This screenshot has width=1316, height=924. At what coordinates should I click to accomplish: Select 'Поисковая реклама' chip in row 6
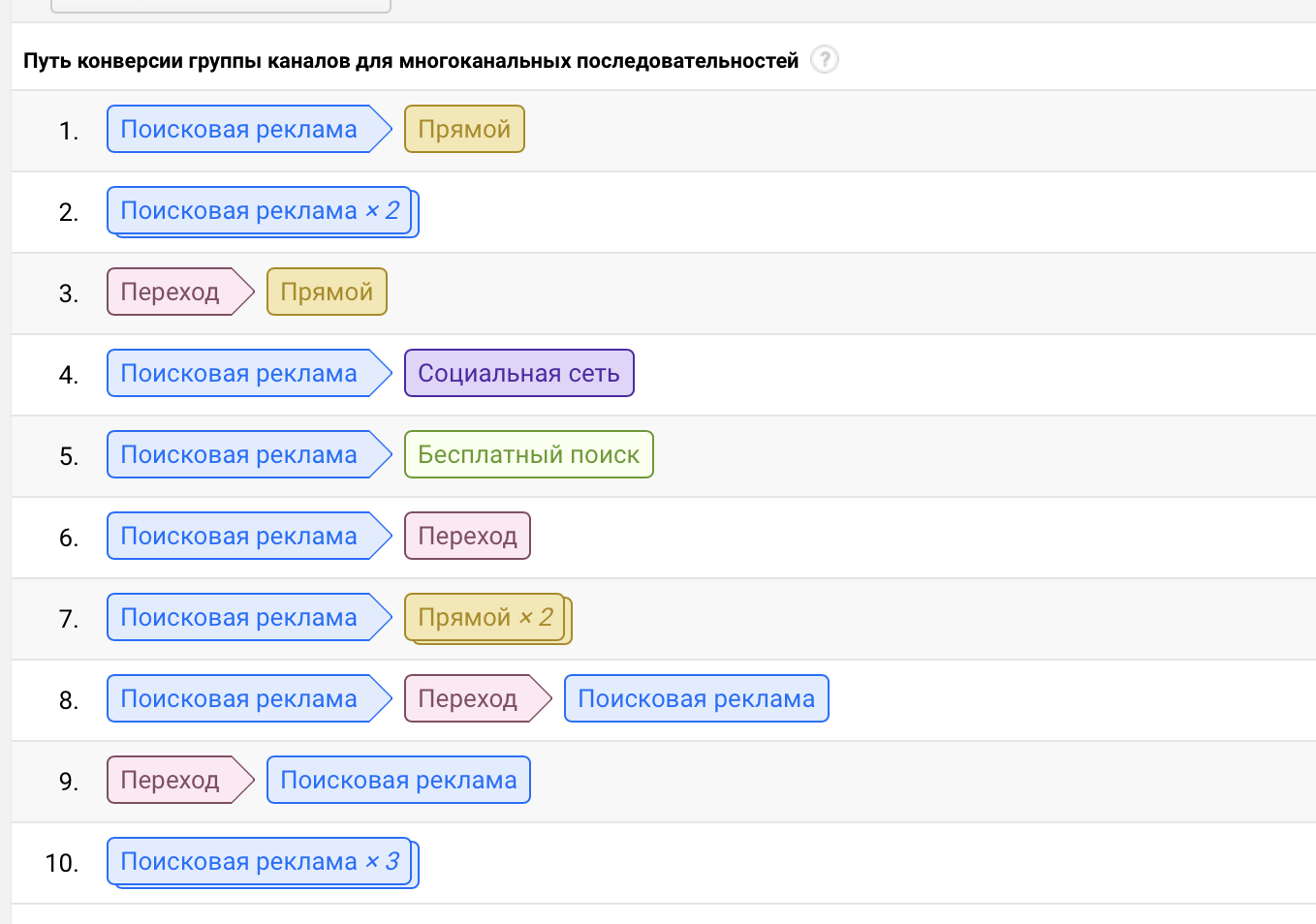pos(249,536)
